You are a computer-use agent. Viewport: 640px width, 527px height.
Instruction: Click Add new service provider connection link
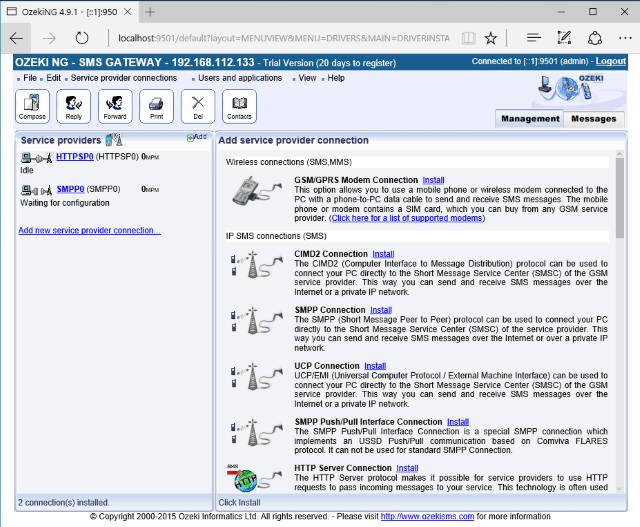(x=89, y=230)
